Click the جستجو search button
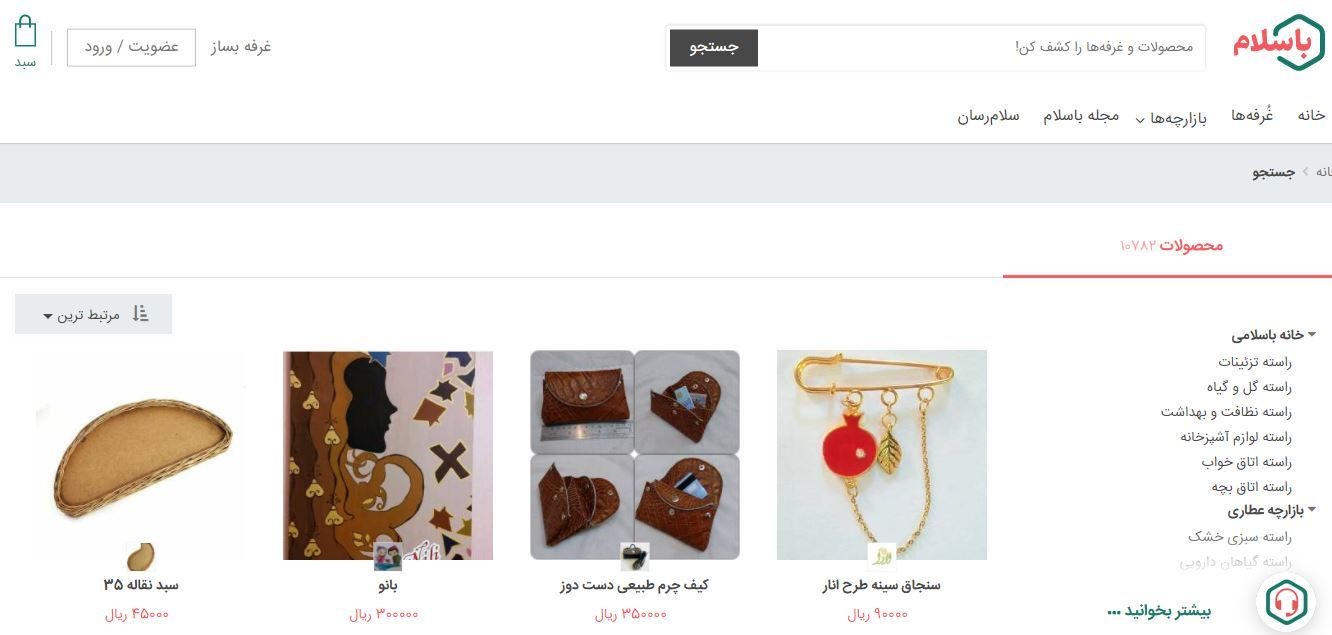Viewport: 1332px width, 635px height. pyautogui.click(x=714, y=48)
